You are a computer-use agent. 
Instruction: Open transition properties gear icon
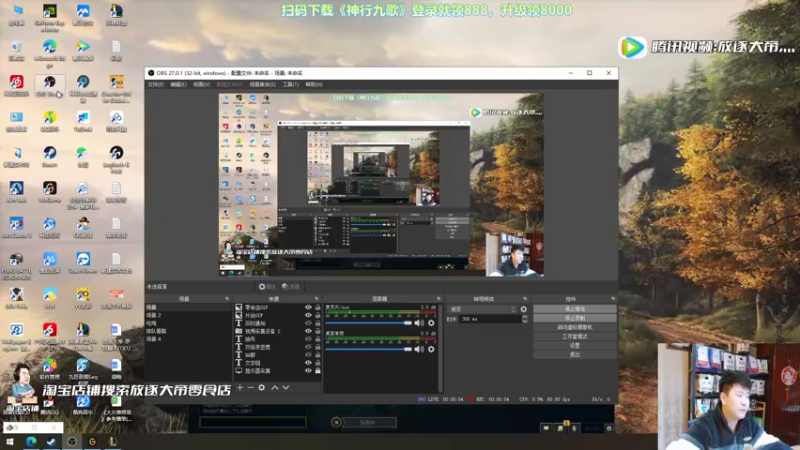click(x=523, y=309)
